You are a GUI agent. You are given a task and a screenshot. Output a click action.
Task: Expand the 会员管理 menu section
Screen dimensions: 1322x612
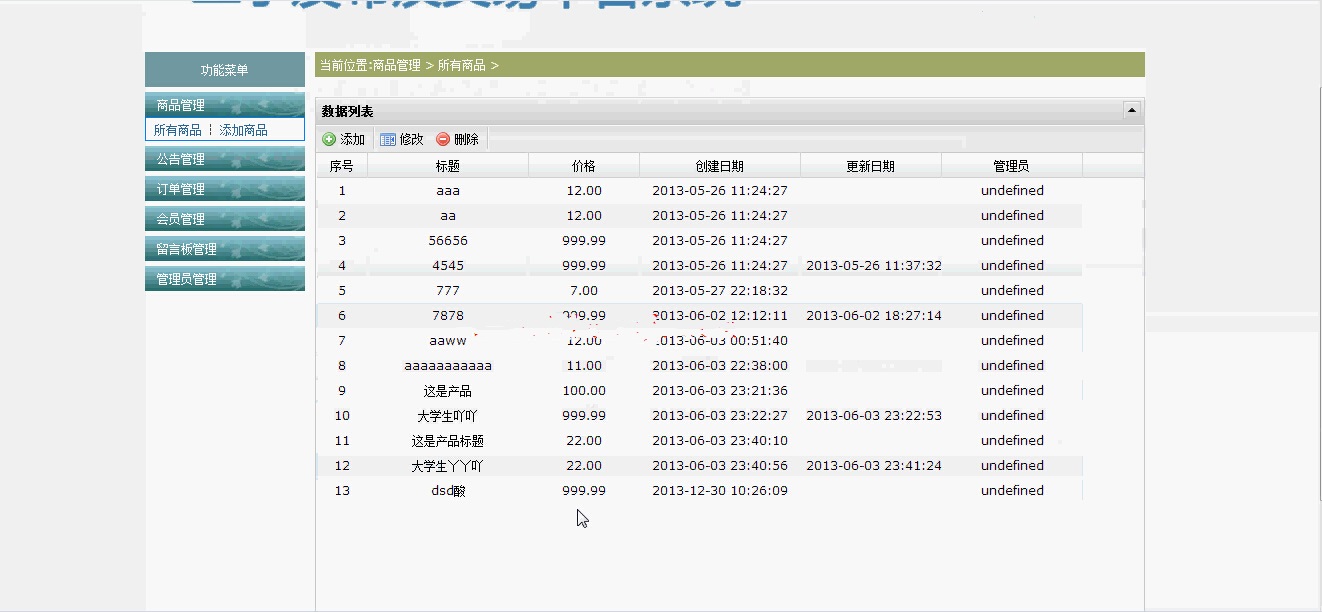tap(225, 219)
